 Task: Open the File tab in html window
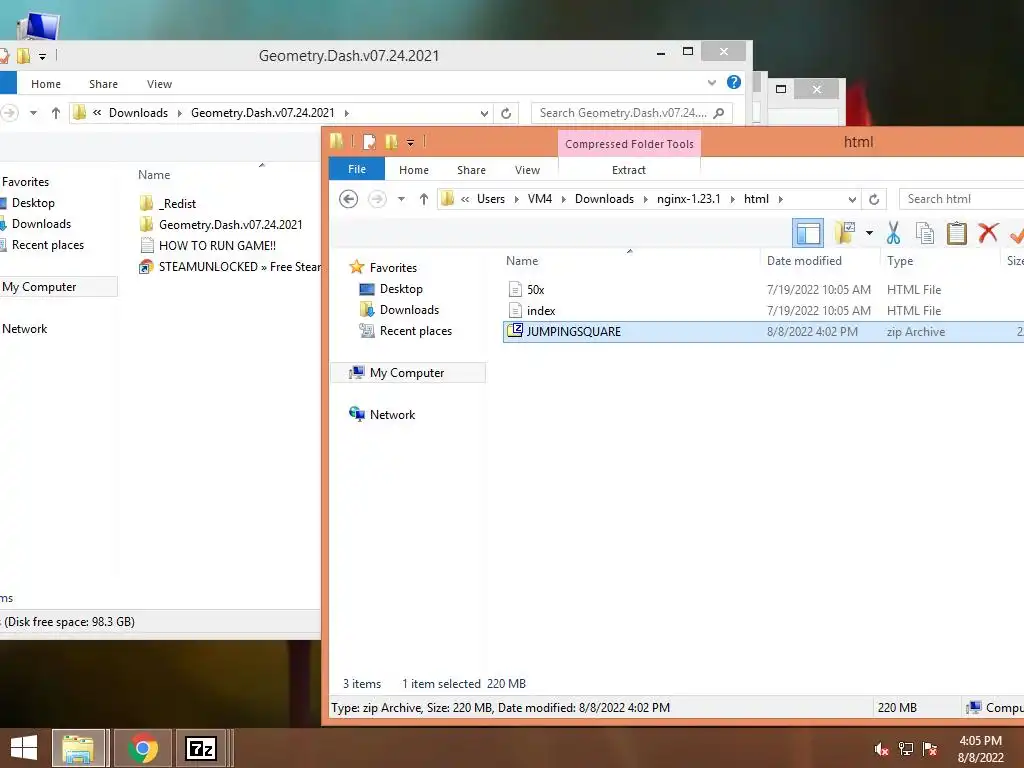click(x=357, y=169)
